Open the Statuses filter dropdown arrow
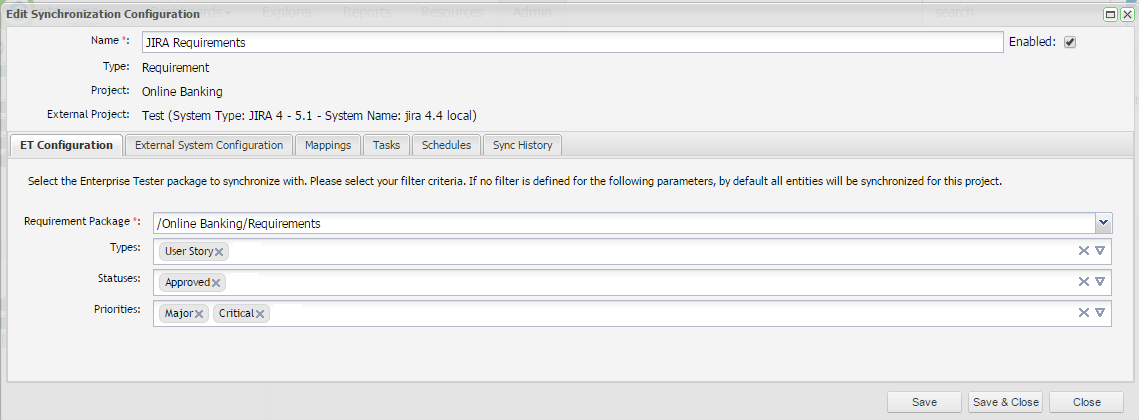 pyautogui.click(x=1100, y=282)
